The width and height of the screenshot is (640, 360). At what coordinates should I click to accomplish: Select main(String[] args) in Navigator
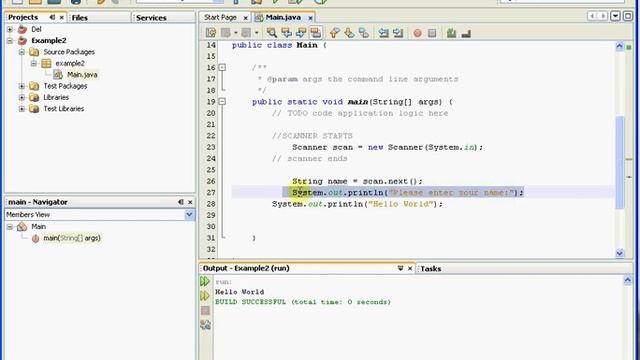72,238
